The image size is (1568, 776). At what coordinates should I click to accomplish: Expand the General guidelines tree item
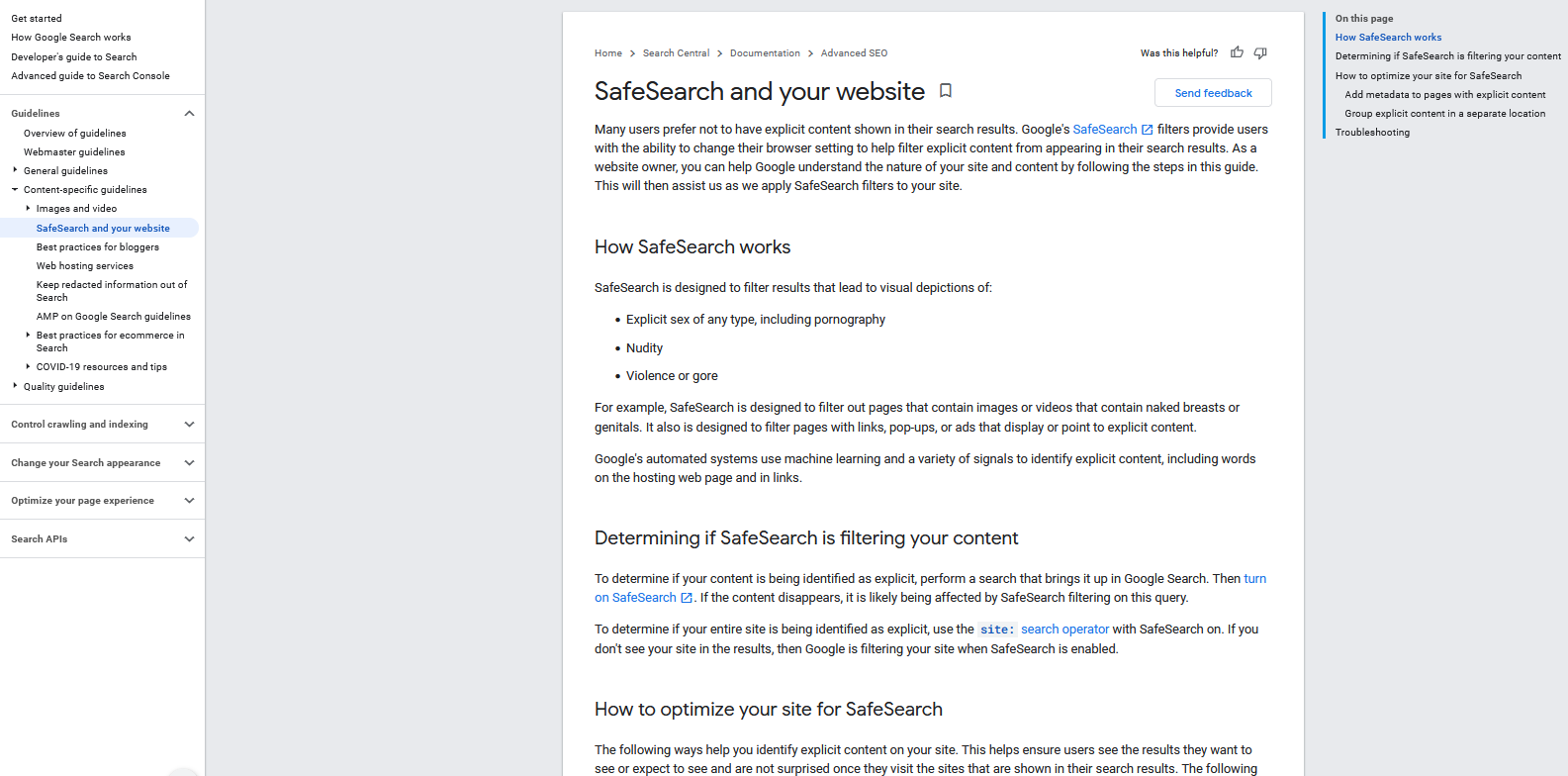tap(15, 170)
